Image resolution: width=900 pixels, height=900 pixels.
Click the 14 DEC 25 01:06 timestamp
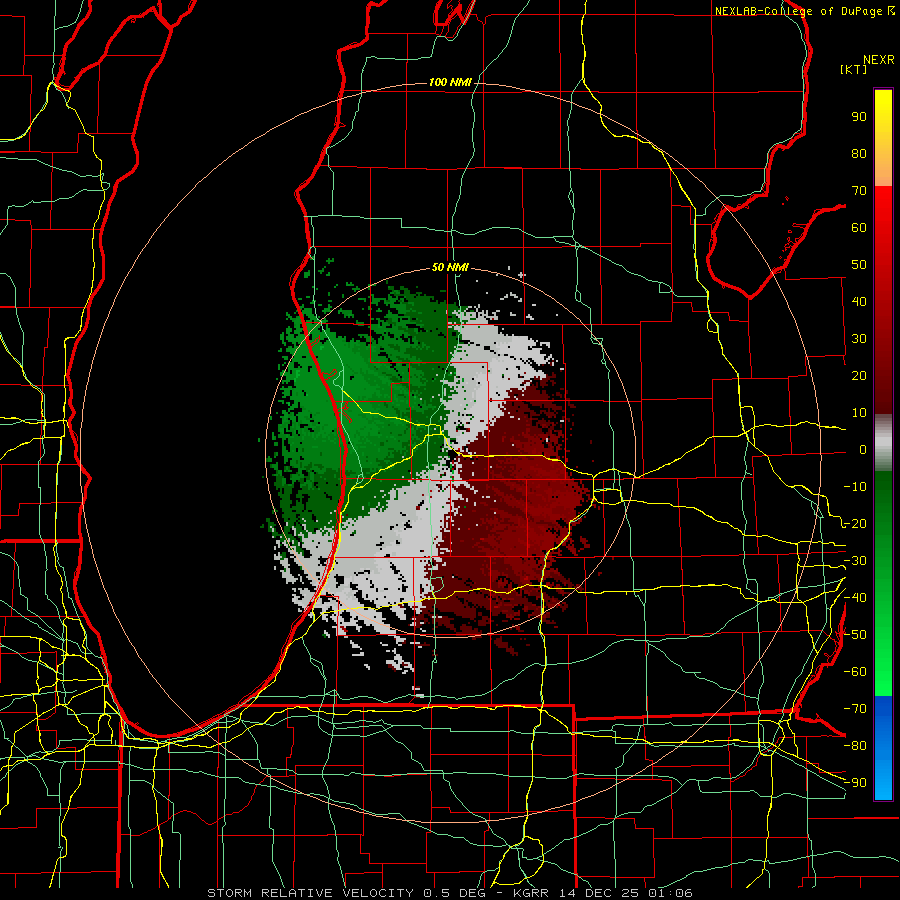click(624, 893)
